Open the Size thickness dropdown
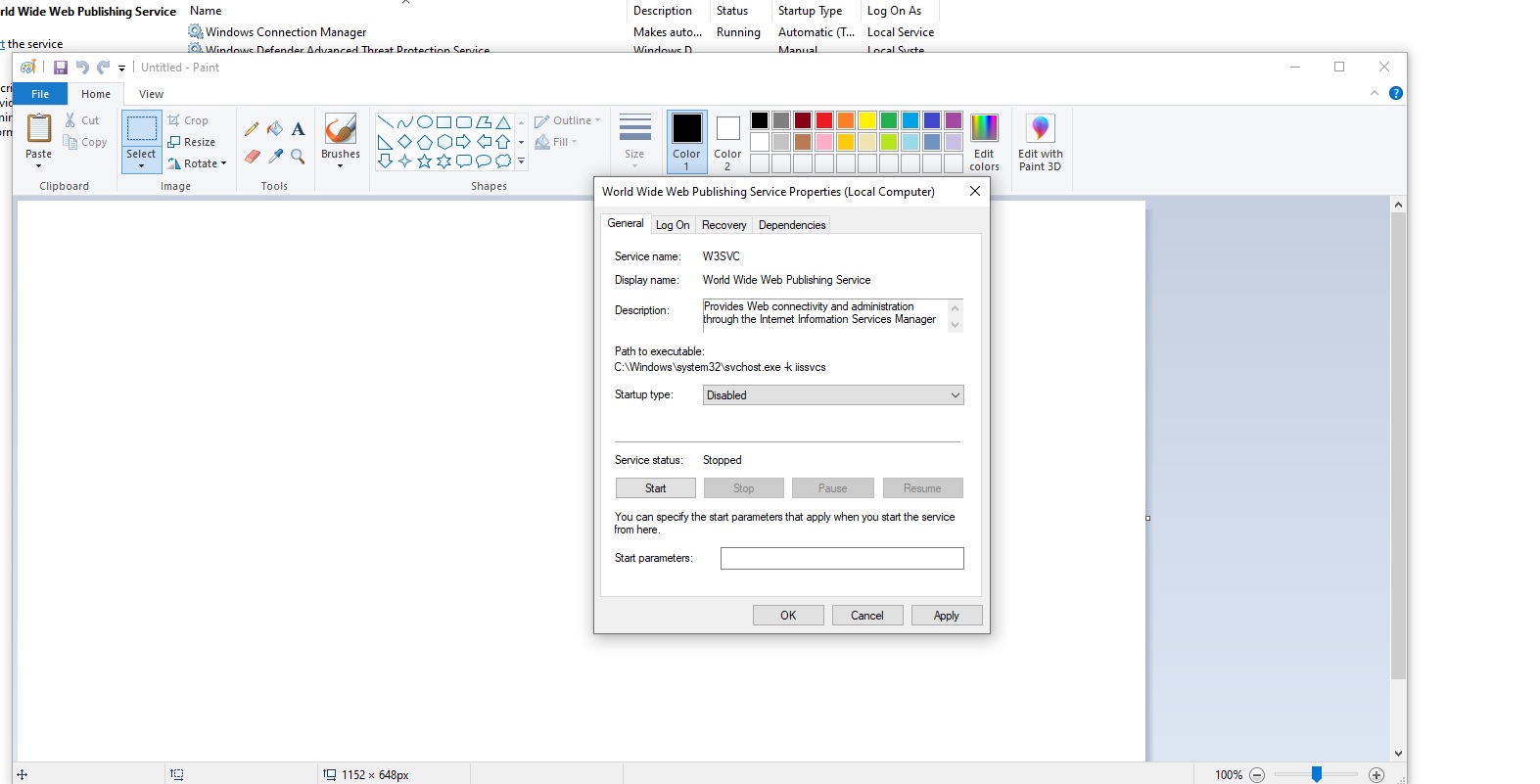Image resolution: width=1540 pixels, height=784 pixels. (634, 142)
